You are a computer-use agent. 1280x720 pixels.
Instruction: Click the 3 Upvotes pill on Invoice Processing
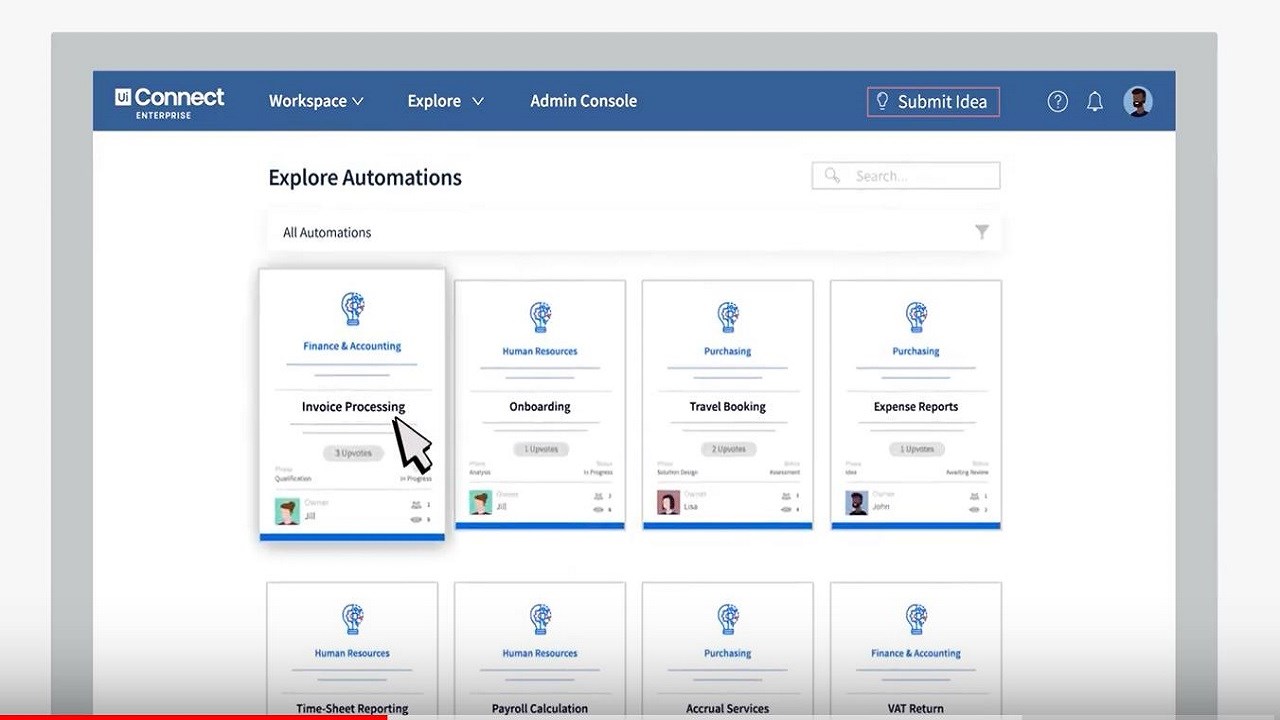click(x=352, y=453)
